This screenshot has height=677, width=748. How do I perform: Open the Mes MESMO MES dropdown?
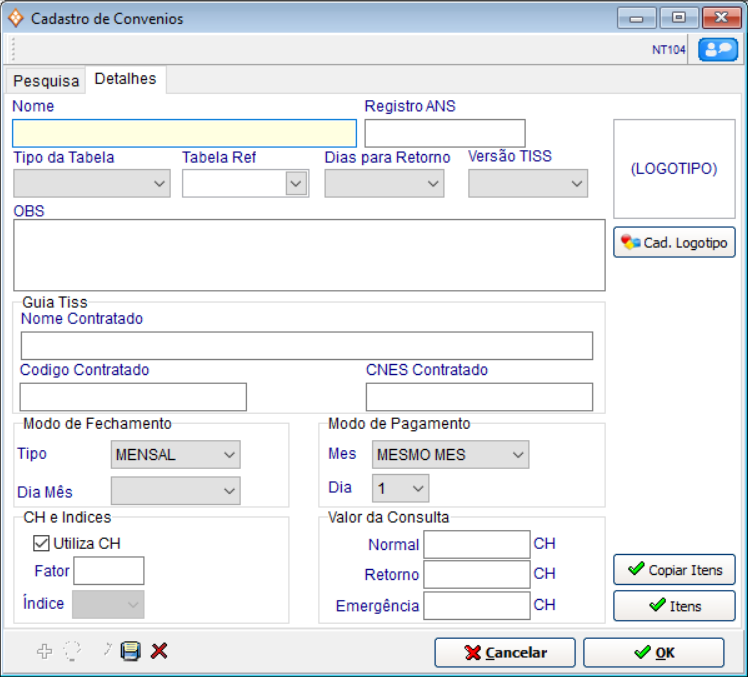pyautogui.click(x=450, y=455)
